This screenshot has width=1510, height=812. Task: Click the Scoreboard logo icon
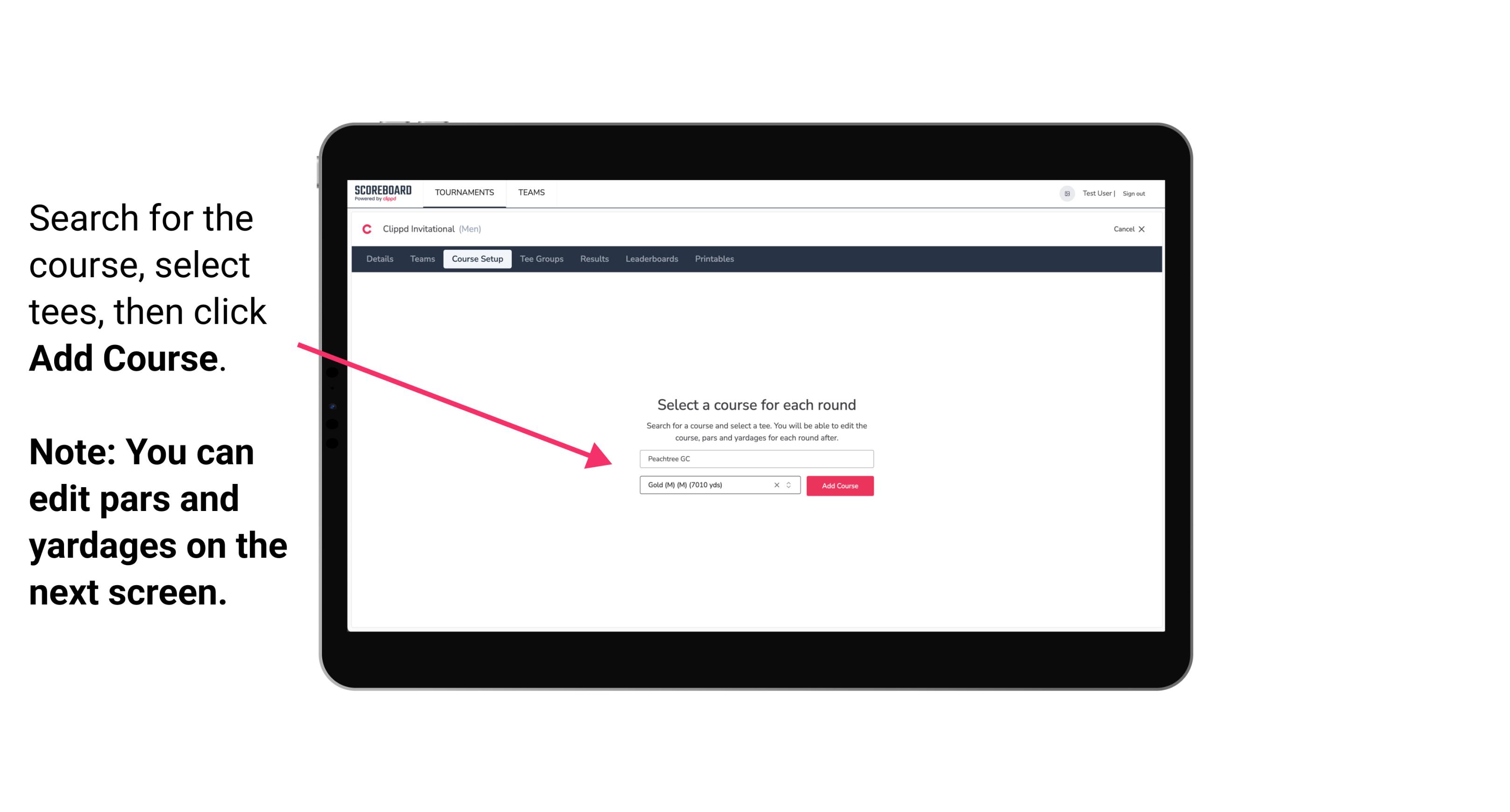(382, 193)
